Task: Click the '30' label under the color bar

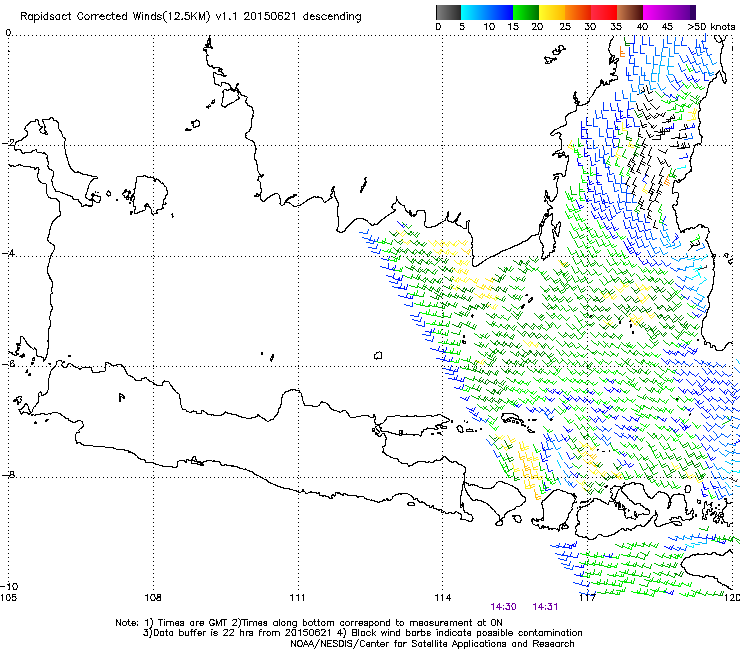Action: 590,27
